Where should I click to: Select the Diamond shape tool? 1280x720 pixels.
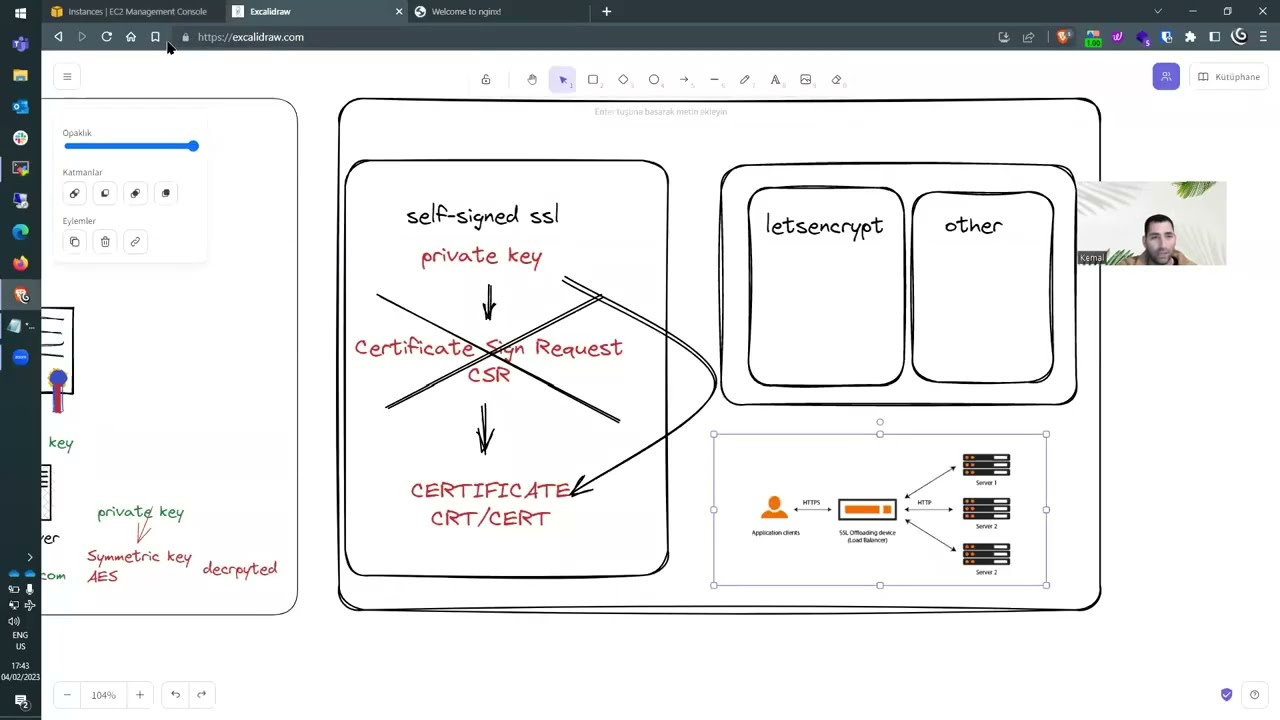tap(623, 80)
